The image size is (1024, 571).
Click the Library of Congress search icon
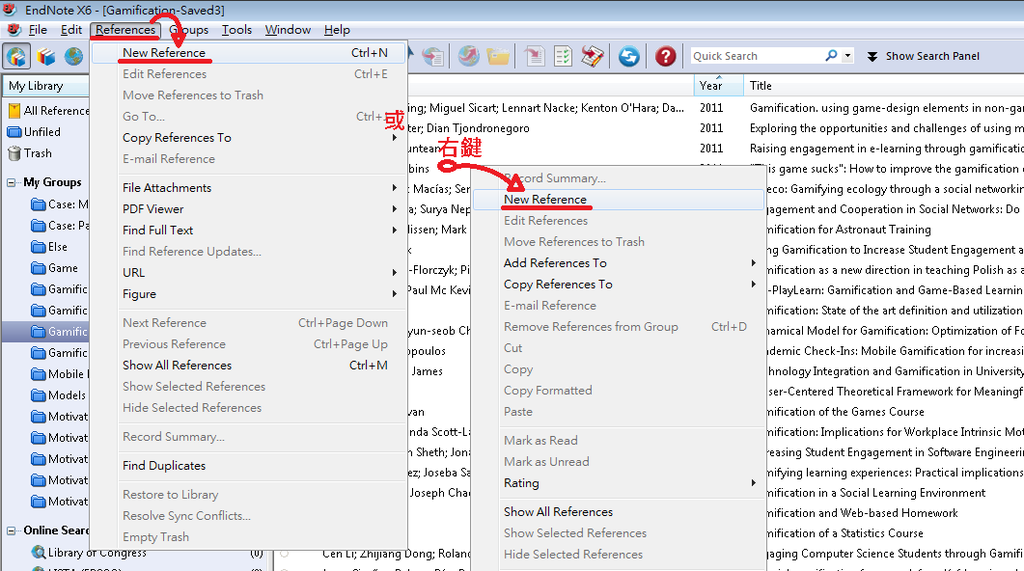point(39,553)
